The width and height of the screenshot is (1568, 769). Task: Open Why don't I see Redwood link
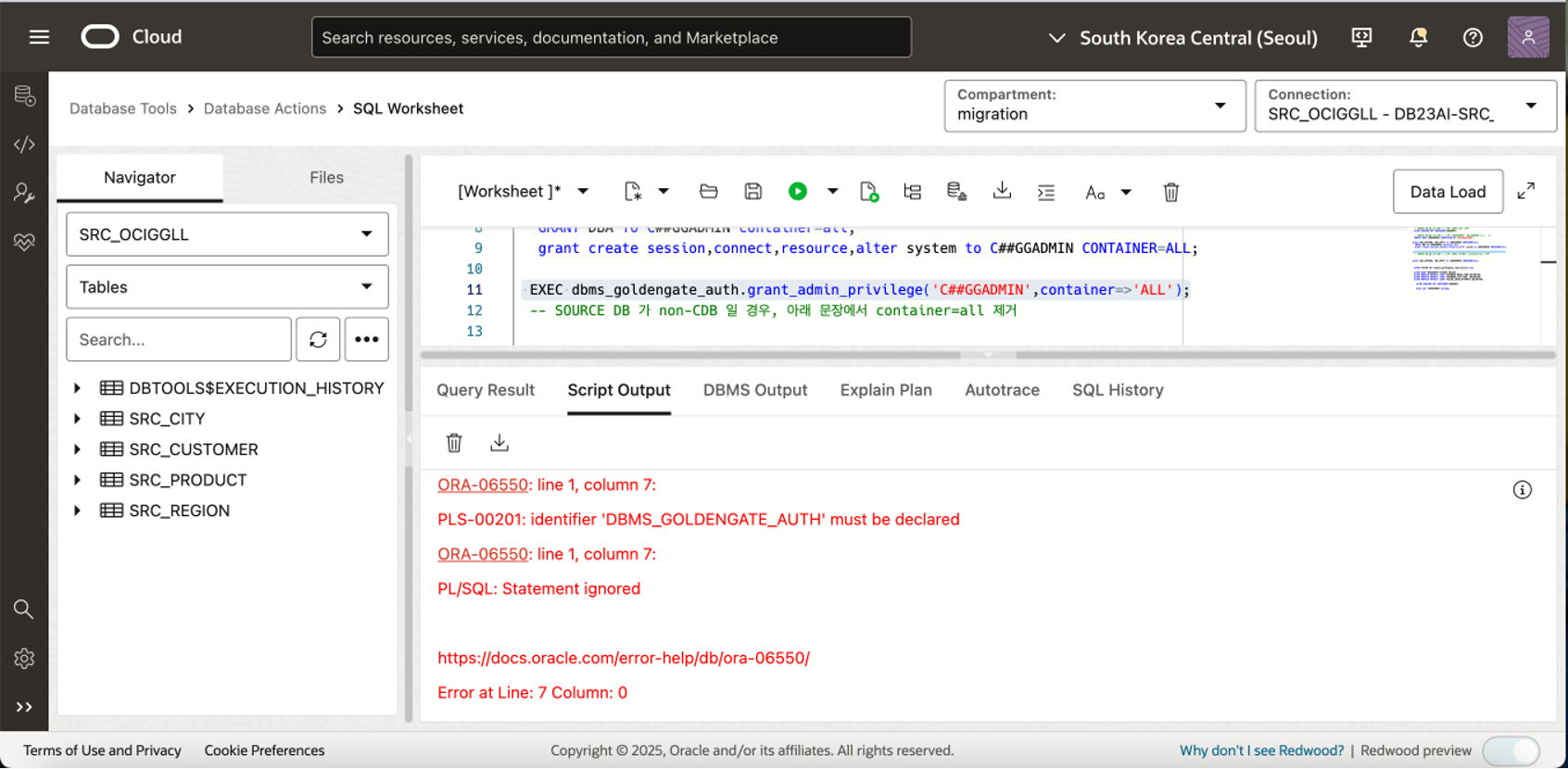click(1261, 750)
